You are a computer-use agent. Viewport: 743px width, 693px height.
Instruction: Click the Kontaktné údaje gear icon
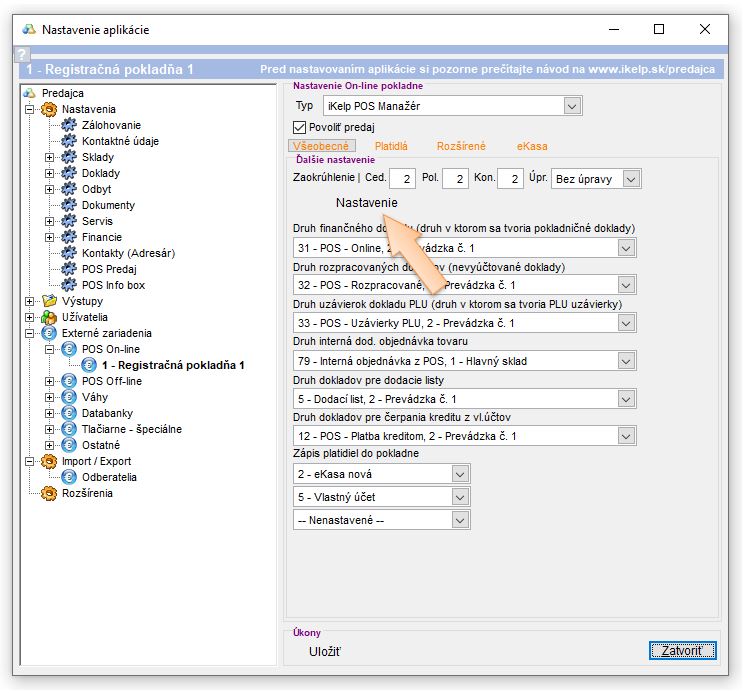pyautogui.click(x=68, y=141)
